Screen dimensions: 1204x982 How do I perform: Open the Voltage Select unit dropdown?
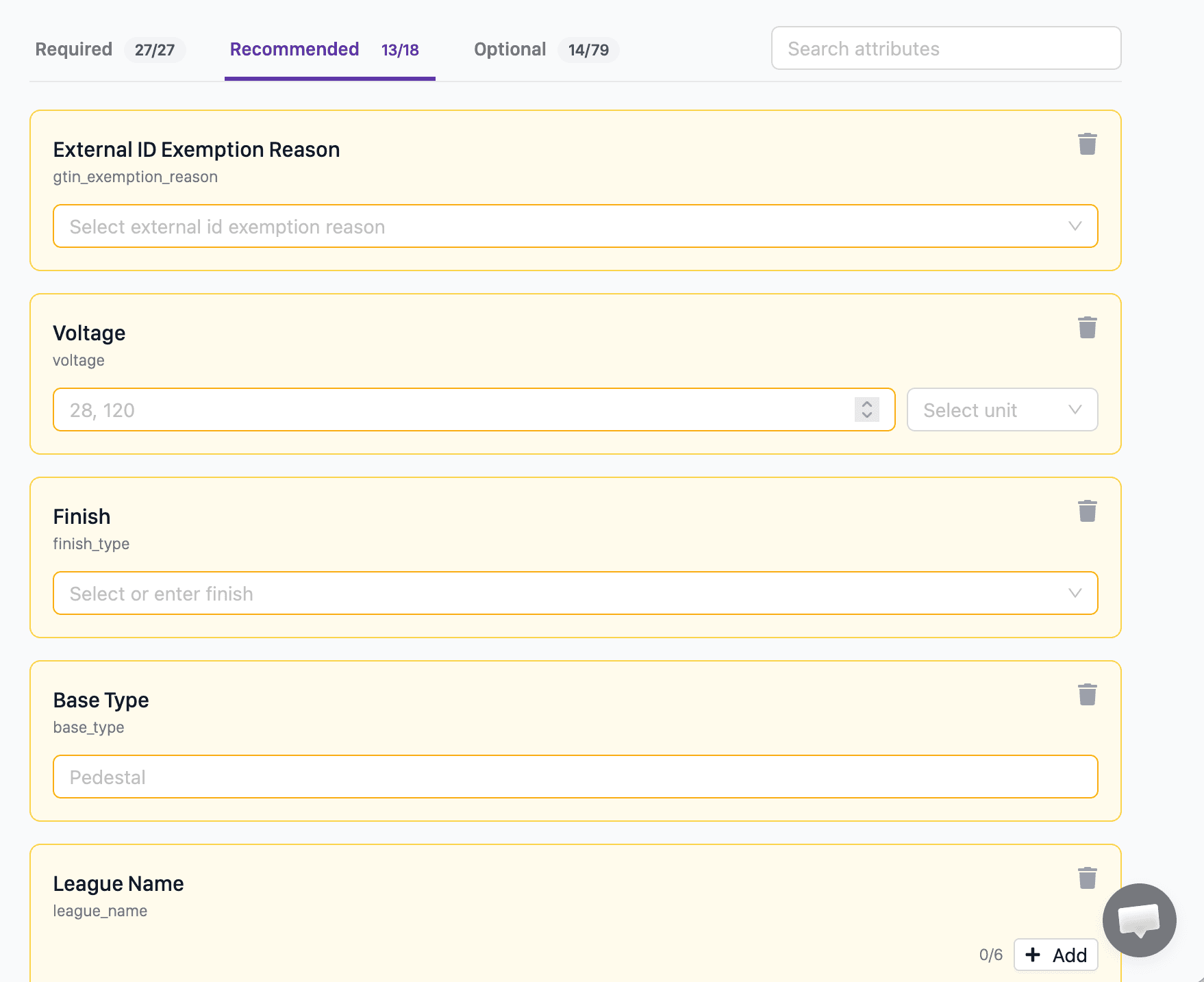(1002, 410)
